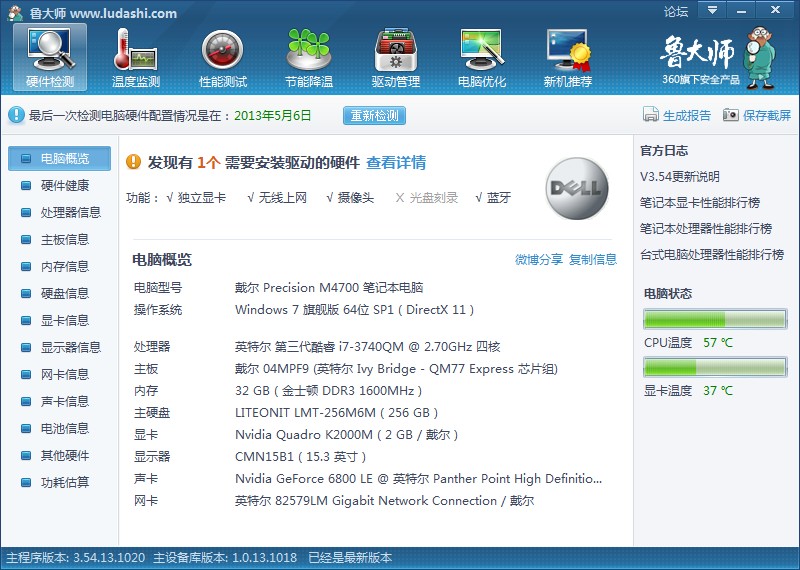The image size is (800, 570).
Task: Click the 摄像头 feature indicator
Action: (x=350, y=198)
